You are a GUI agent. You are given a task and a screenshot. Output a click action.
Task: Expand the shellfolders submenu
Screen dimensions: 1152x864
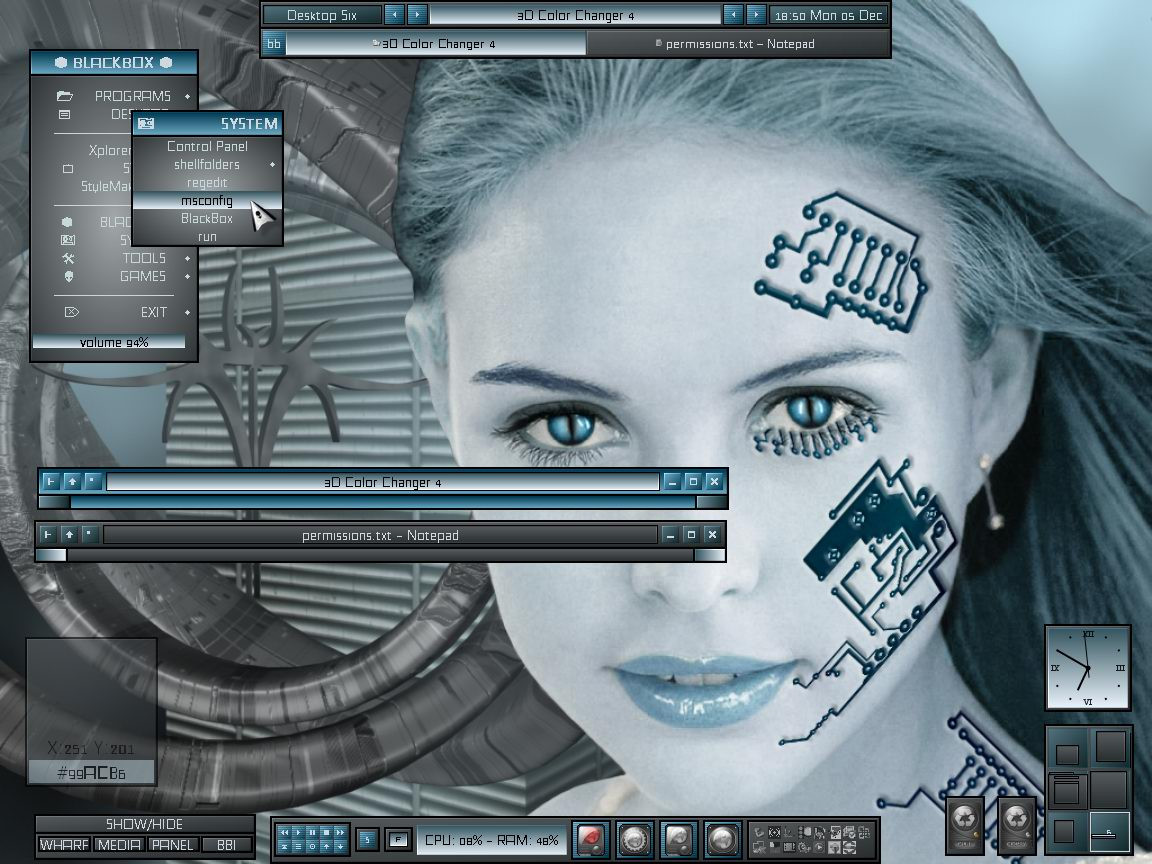207,165
